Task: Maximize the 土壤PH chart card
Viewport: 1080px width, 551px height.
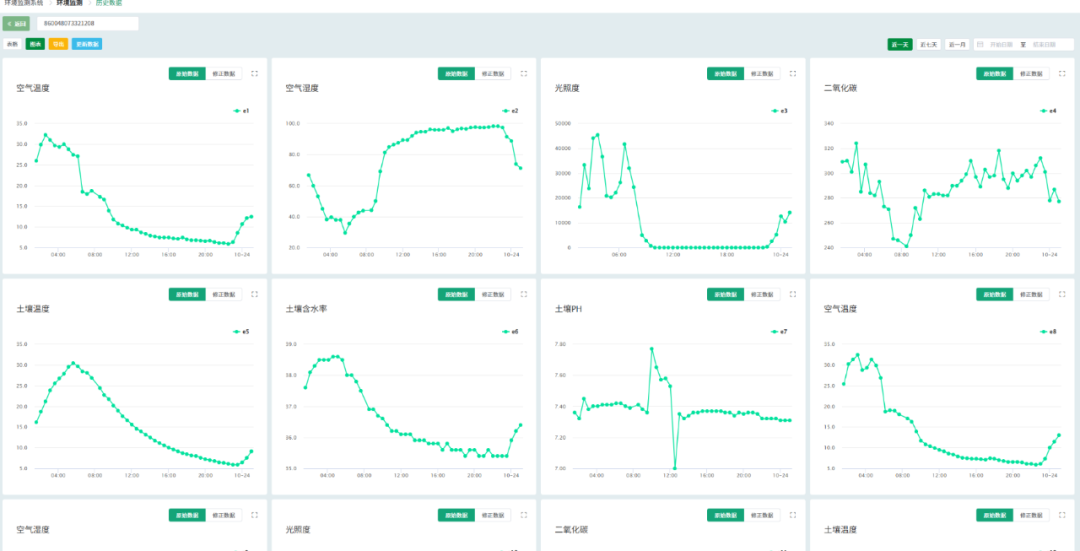Action: (x=793, y=294)
